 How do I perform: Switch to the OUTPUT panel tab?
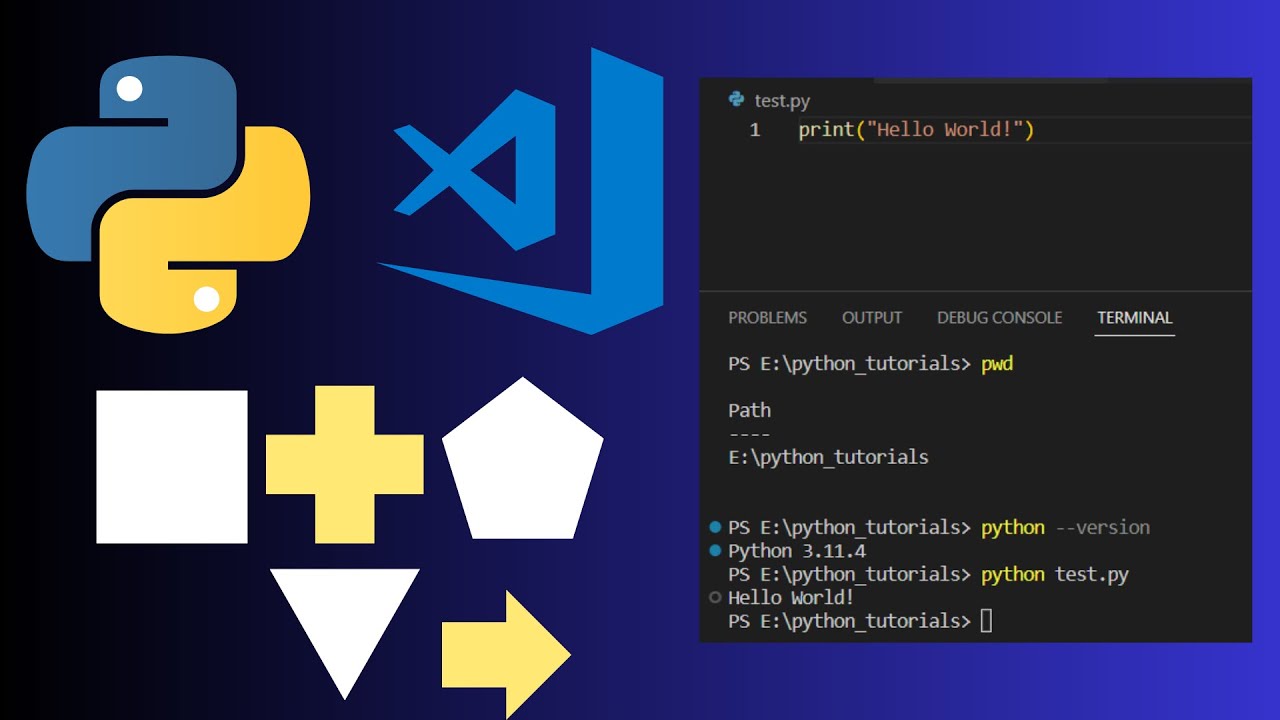coord(872,318)
